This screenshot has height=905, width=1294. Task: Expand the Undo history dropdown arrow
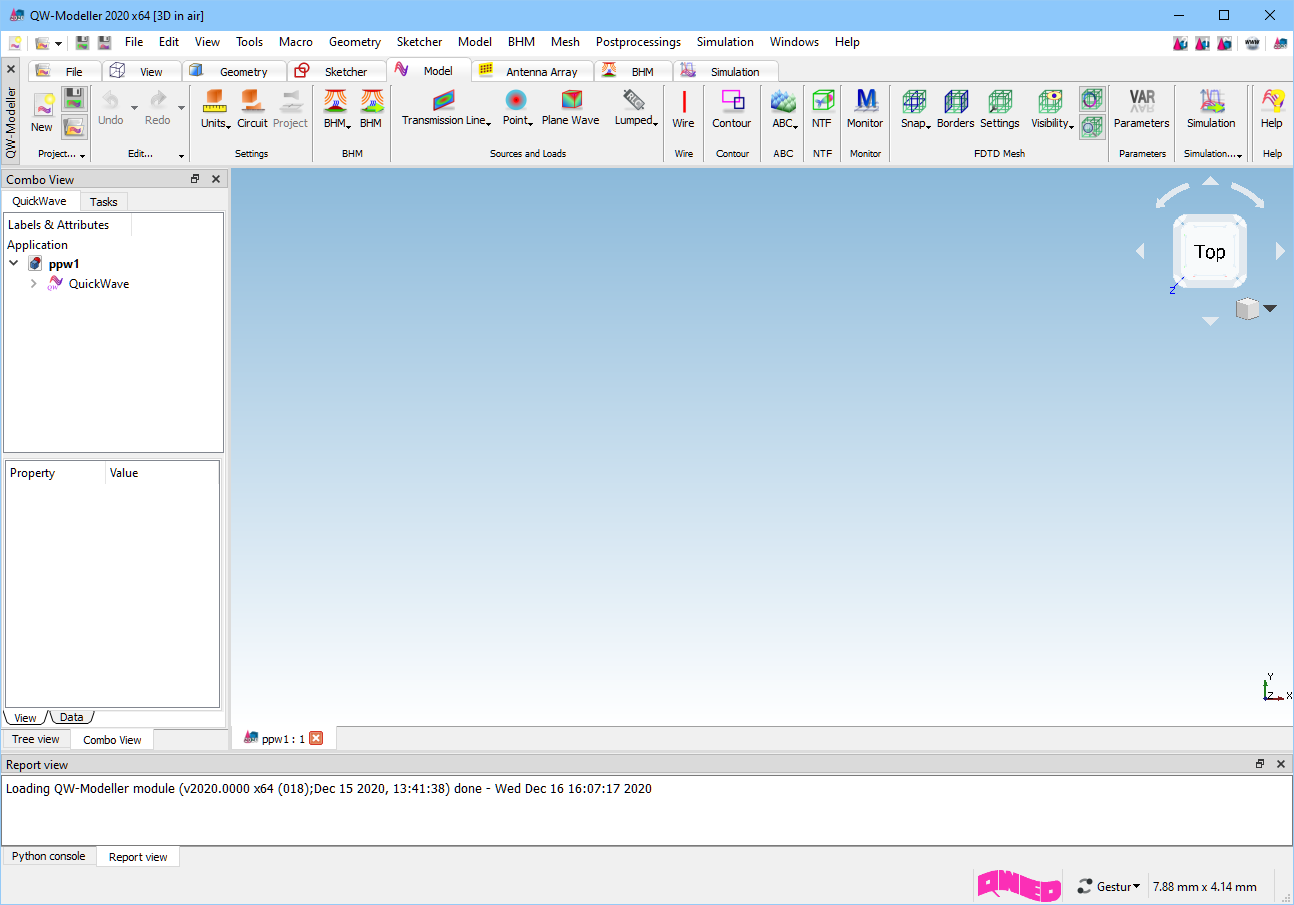tap(134, 108)
